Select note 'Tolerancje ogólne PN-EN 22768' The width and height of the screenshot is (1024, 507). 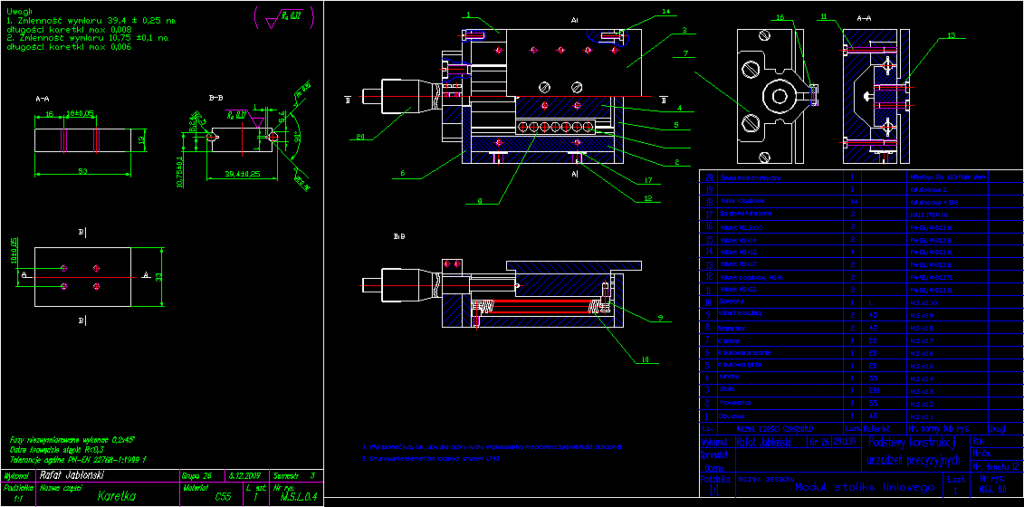78,459
